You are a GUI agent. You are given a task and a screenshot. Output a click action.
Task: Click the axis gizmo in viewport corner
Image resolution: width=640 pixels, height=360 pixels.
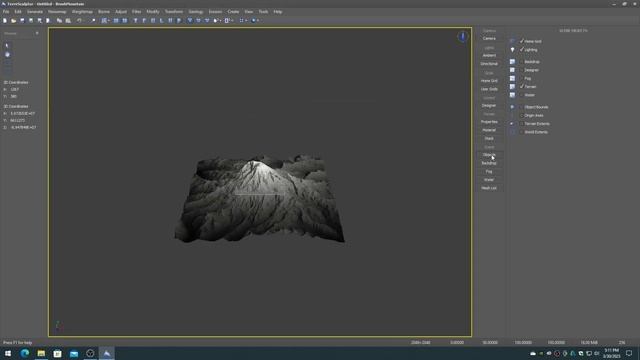(59, 325)
